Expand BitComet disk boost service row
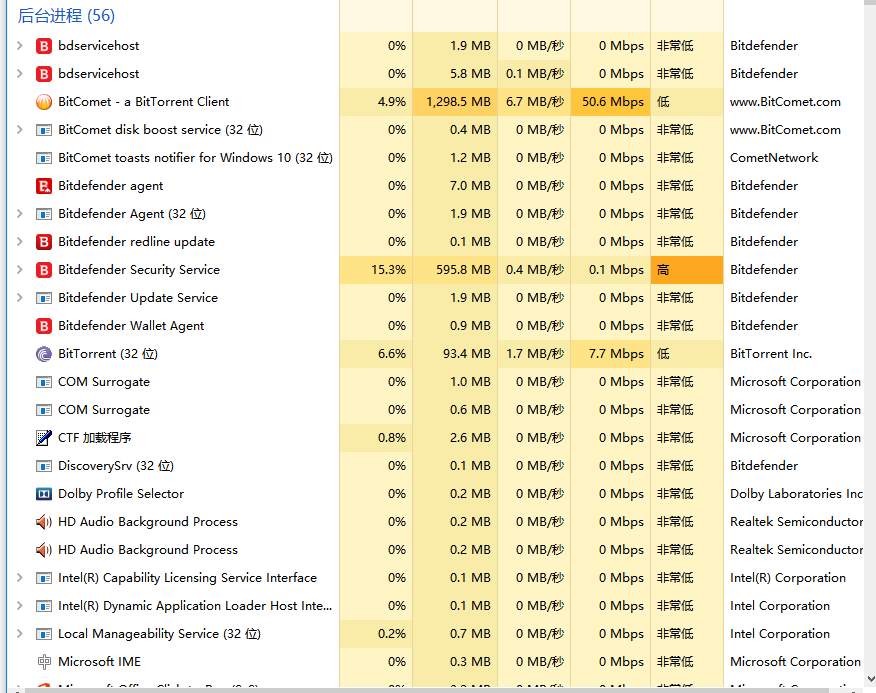The width and height of the screenshot is (876, 693). pyautogui.click(x=20, y=130)
